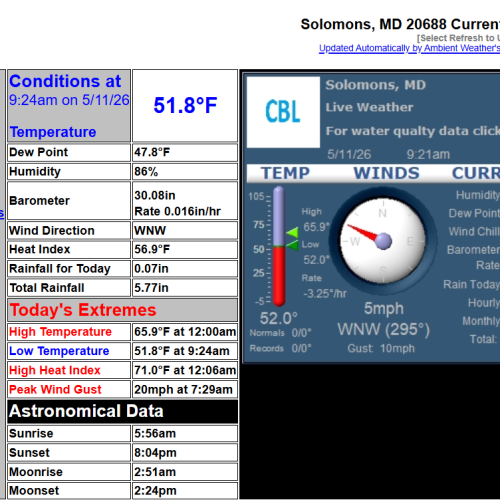The image size is (500, 500).
Task: Click the Records 0/0° text
Action: pos(280,348)
